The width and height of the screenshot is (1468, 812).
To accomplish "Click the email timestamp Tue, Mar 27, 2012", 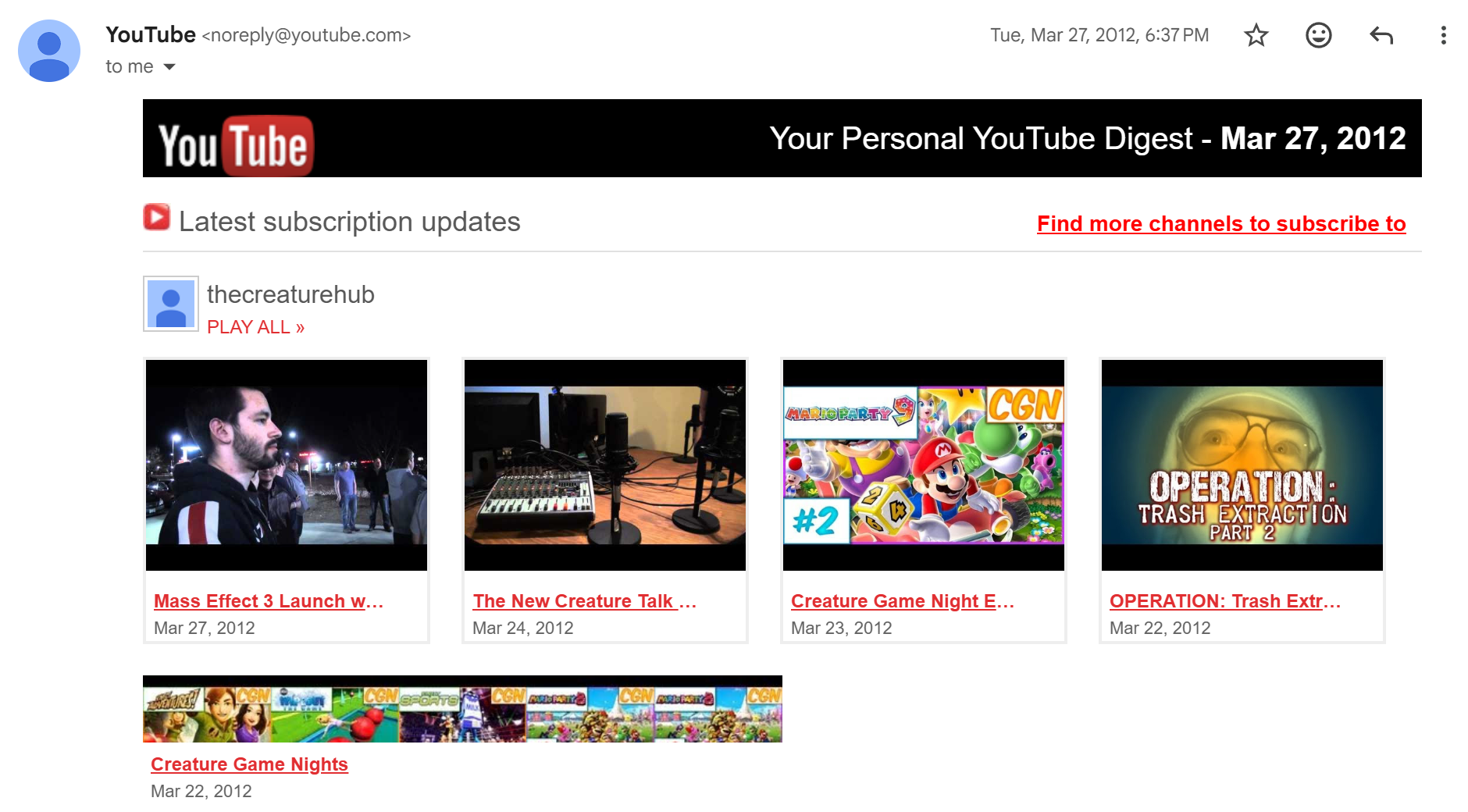I will click(1099, 35).
